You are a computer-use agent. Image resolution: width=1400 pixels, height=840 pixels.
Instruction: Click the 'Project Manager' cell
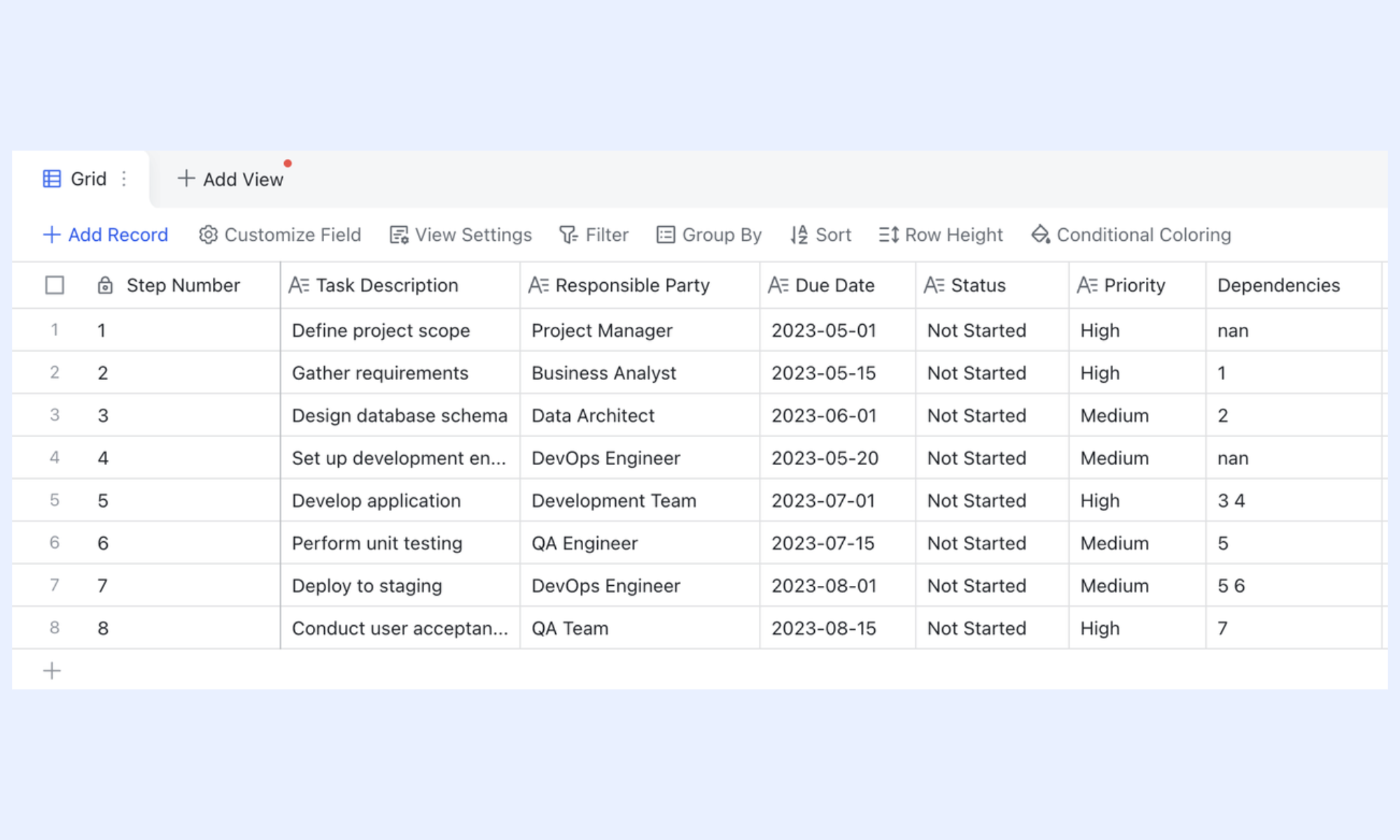640,330
